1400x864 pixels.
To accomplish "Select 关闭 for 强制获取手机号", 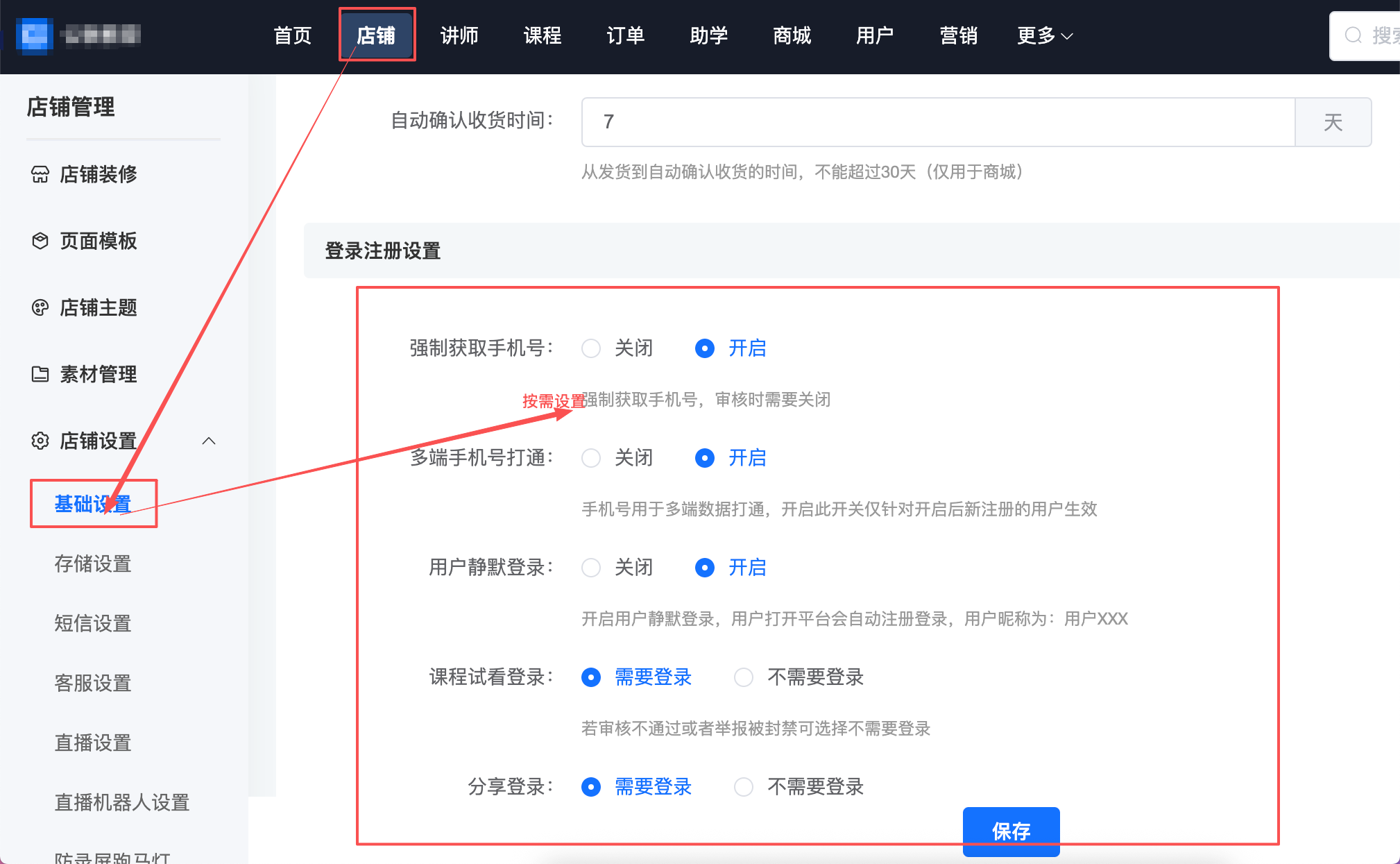I will pyautogui.click(x=591, y=348).
